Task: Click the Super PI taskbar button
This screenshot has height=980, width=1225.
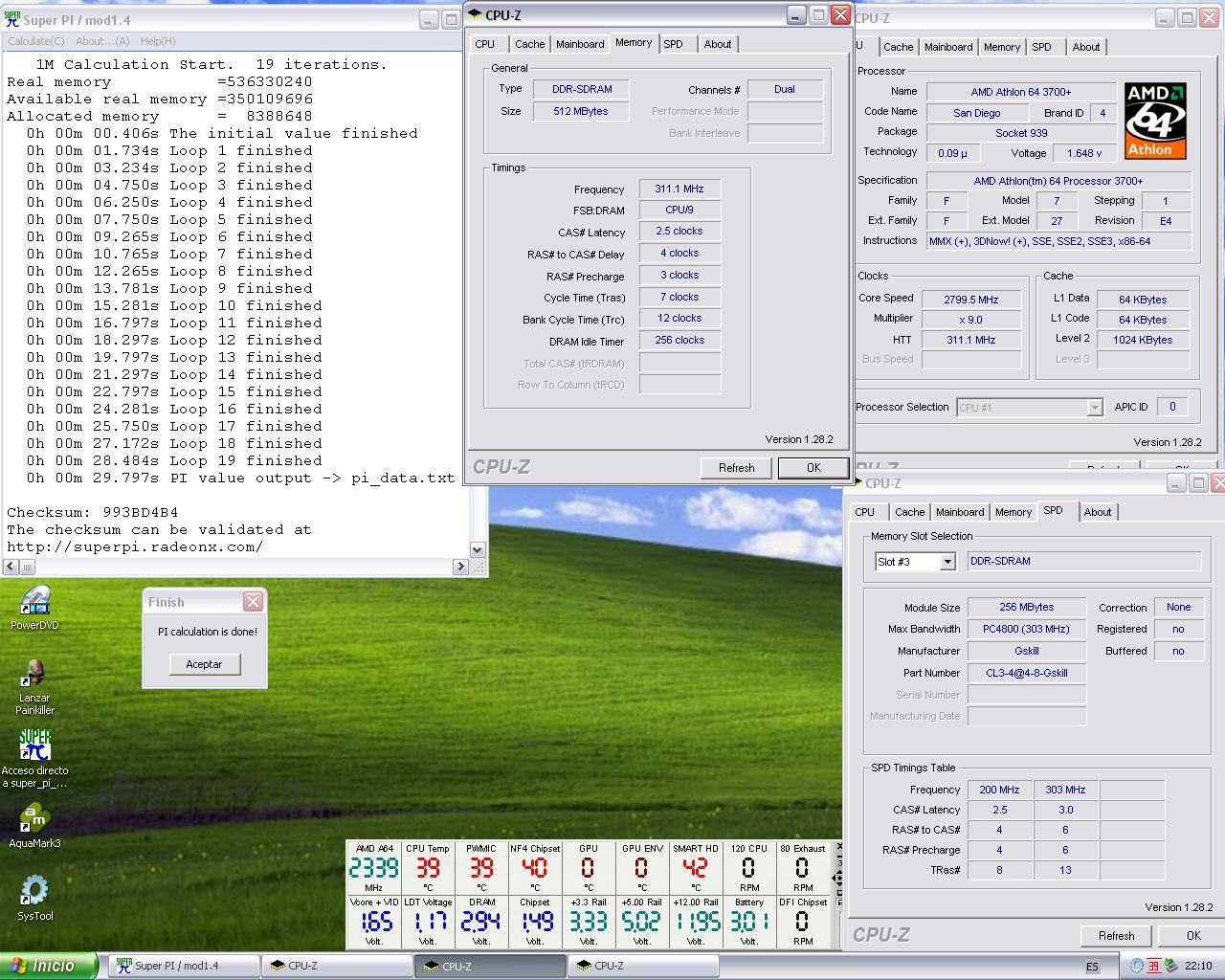Action: tap(182, 966)
